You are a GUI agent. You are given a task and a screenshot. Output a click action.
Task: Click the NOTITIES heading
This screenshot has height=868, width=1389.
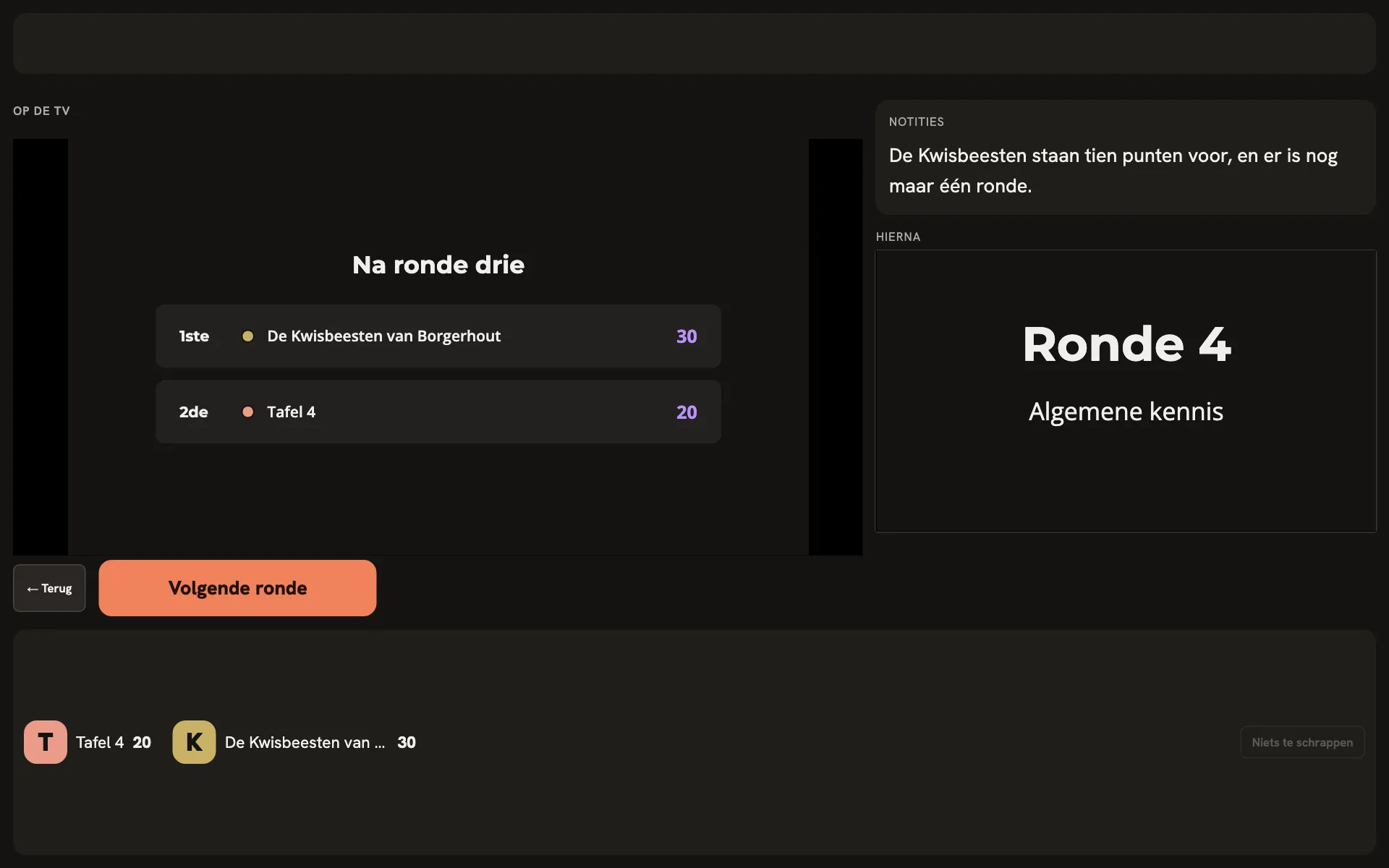pos(916,122)
